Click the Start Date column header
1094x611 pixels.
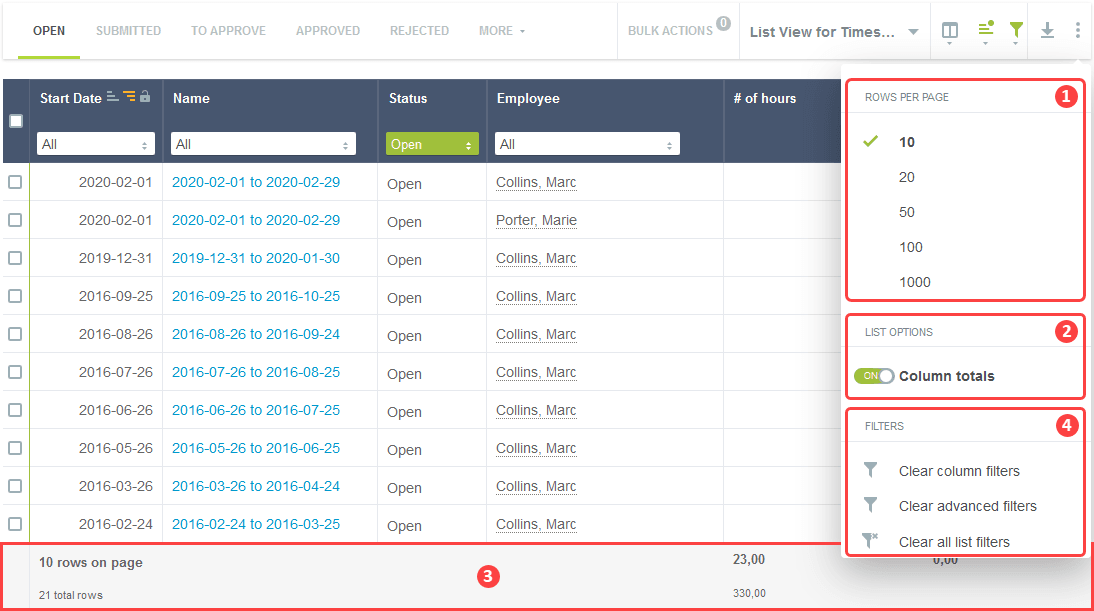[70, 98]
